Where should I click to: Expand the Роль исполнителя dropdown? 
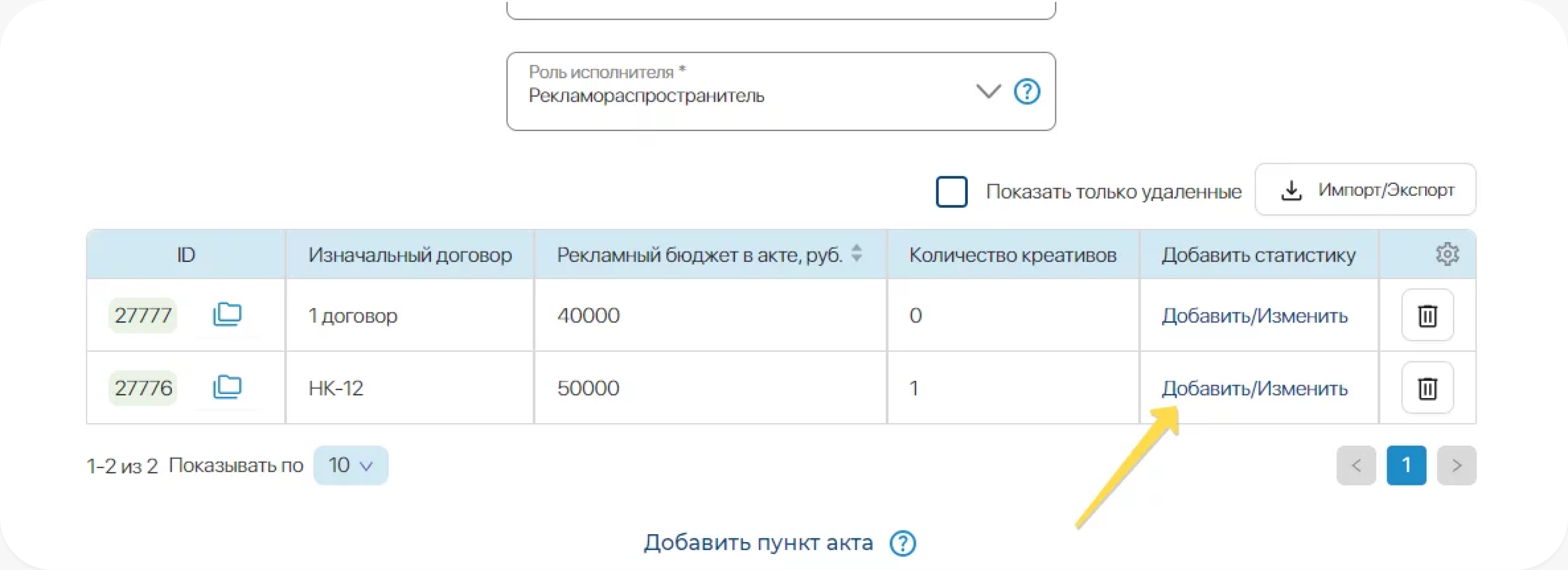pyautogui.click(x=988, y=92)
